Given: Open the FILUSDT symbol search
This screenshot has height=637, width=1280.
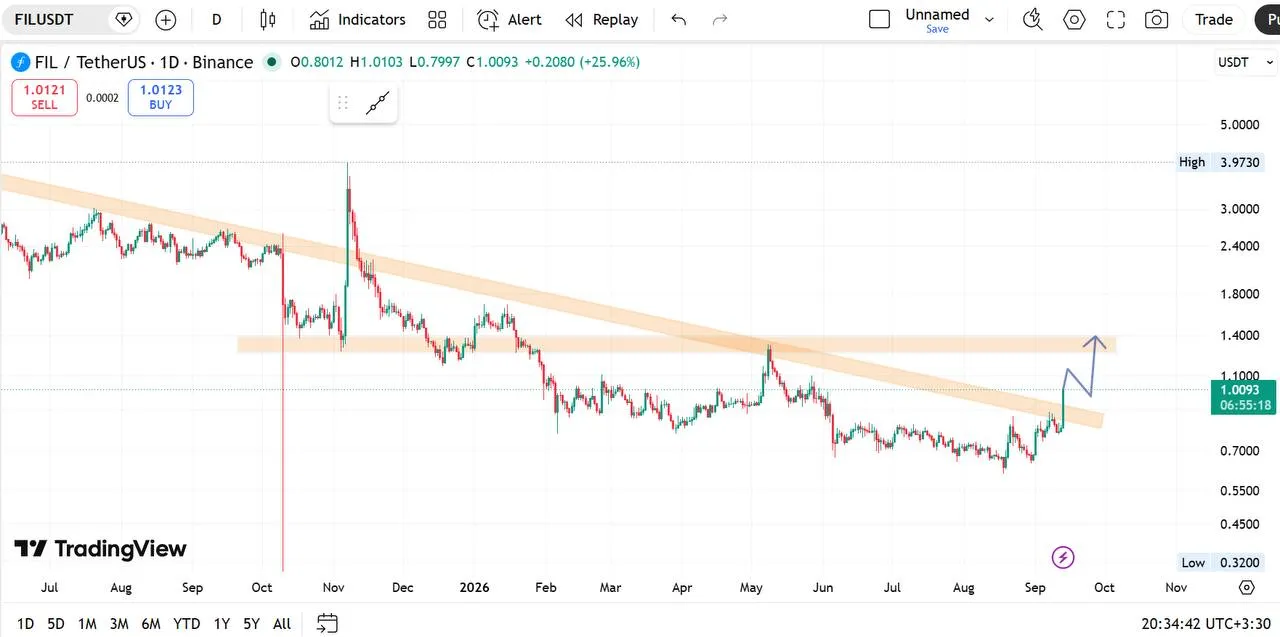Looking at the screenshot, I should point(71,20).
